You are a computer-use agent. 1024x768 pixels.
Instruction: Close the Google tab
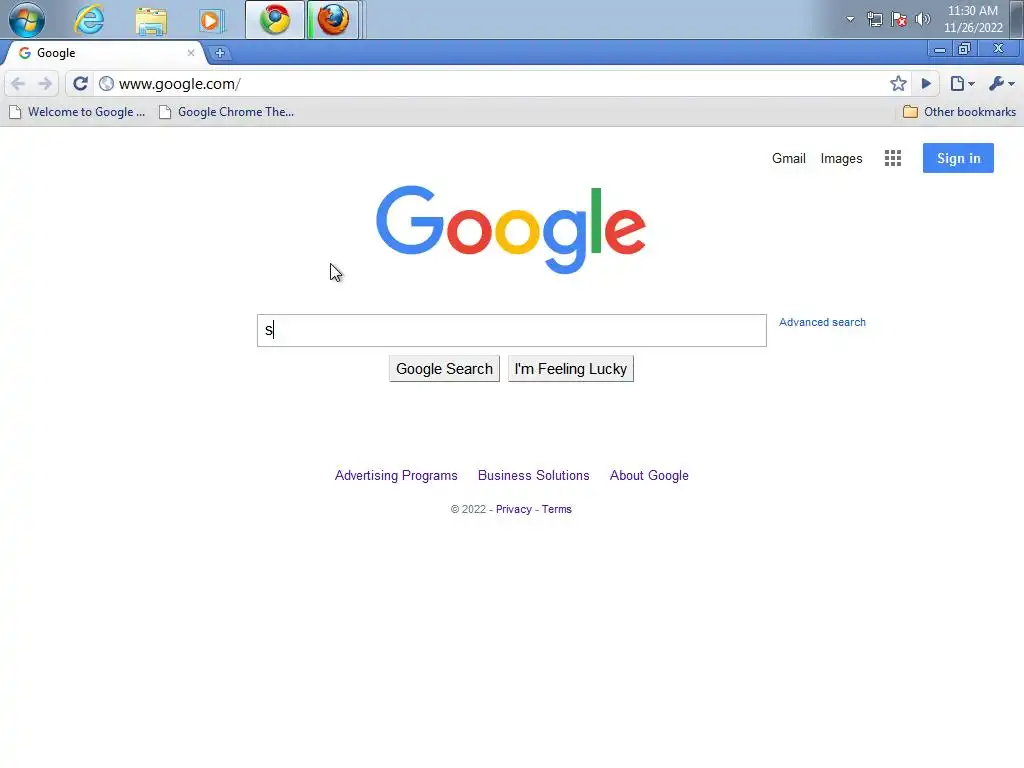(x=191, y=53)
